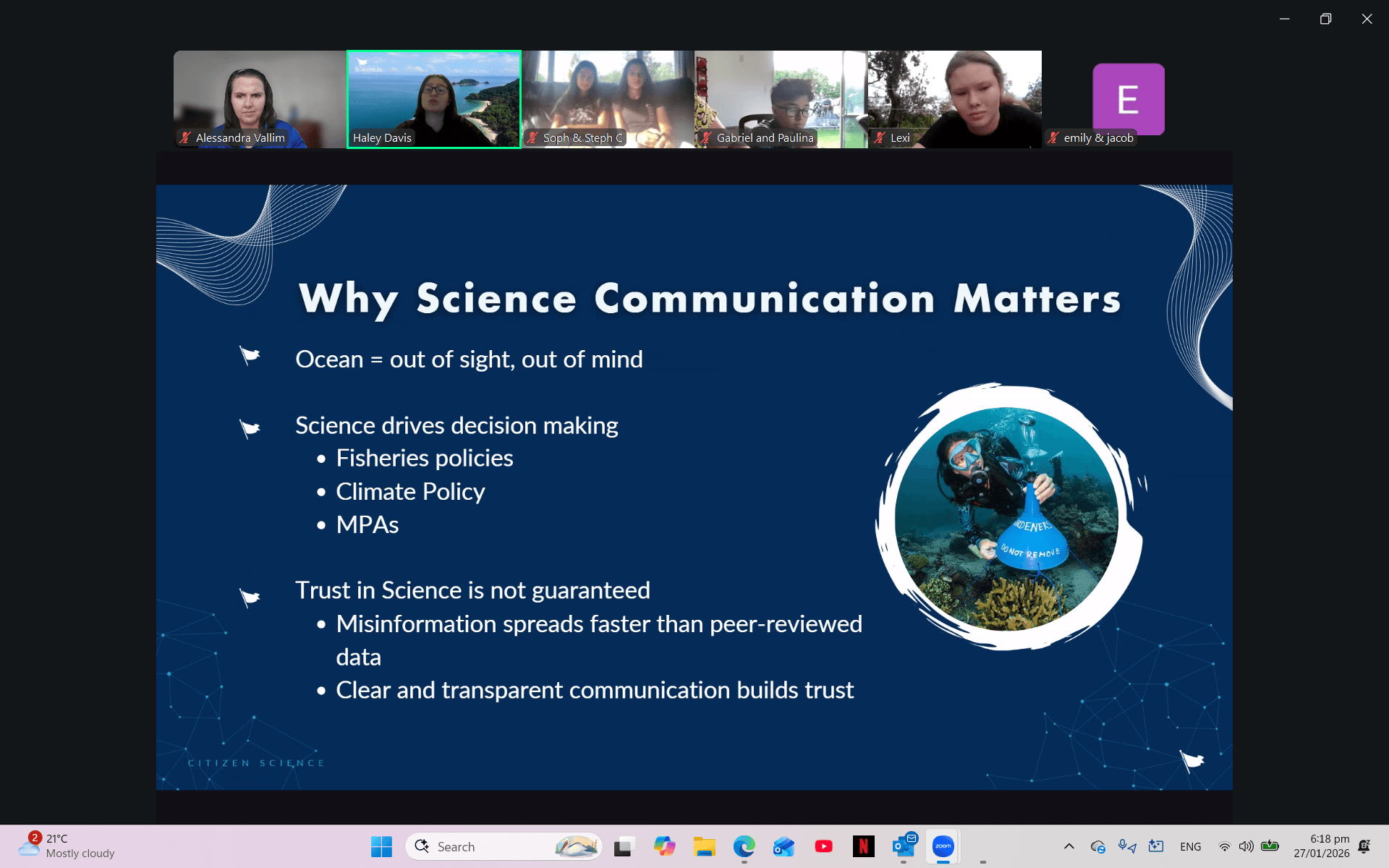
Task: Open Microsoft Edge from the taskbar
Action: point(744,846)
